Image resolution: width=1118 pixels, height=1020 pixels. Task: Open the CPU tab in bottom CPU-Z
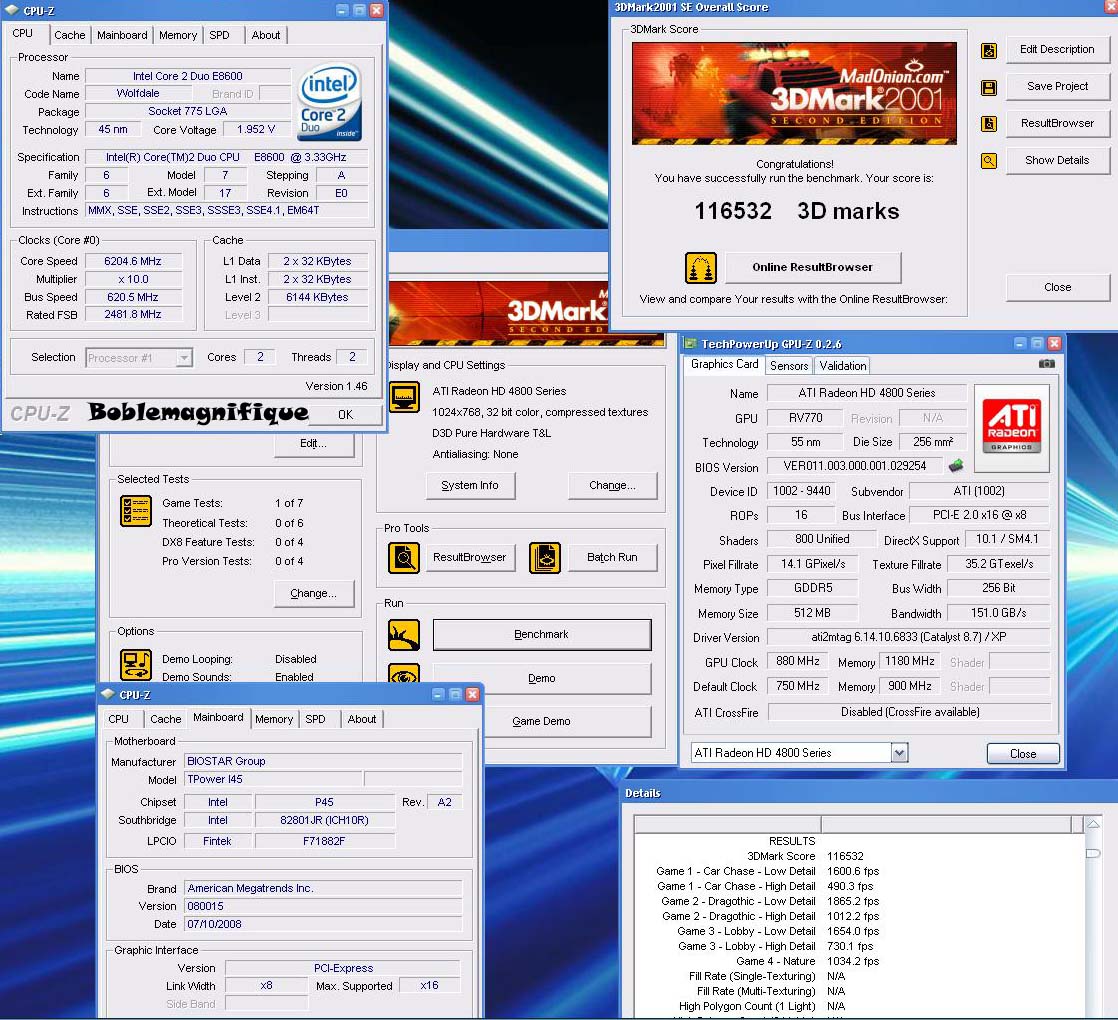[118, 719]
